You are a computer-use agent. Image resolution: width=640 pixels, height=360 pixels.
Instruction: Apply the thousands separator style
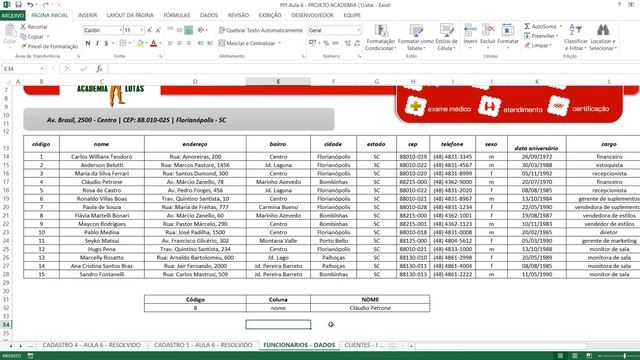pos(336,43)
